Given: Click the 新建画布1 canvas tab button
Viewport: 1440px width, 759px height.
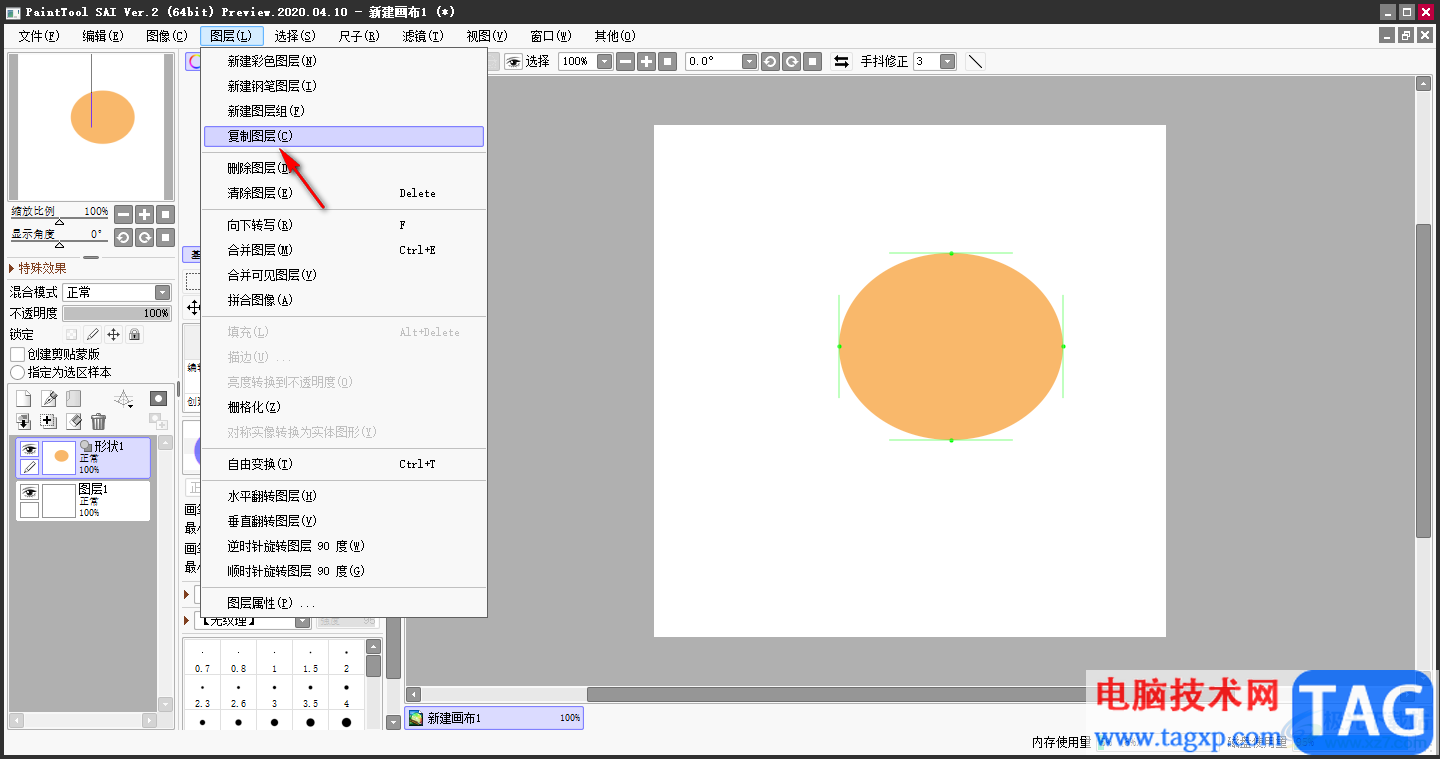Looking at the screenshot, I should click(494, 718).
